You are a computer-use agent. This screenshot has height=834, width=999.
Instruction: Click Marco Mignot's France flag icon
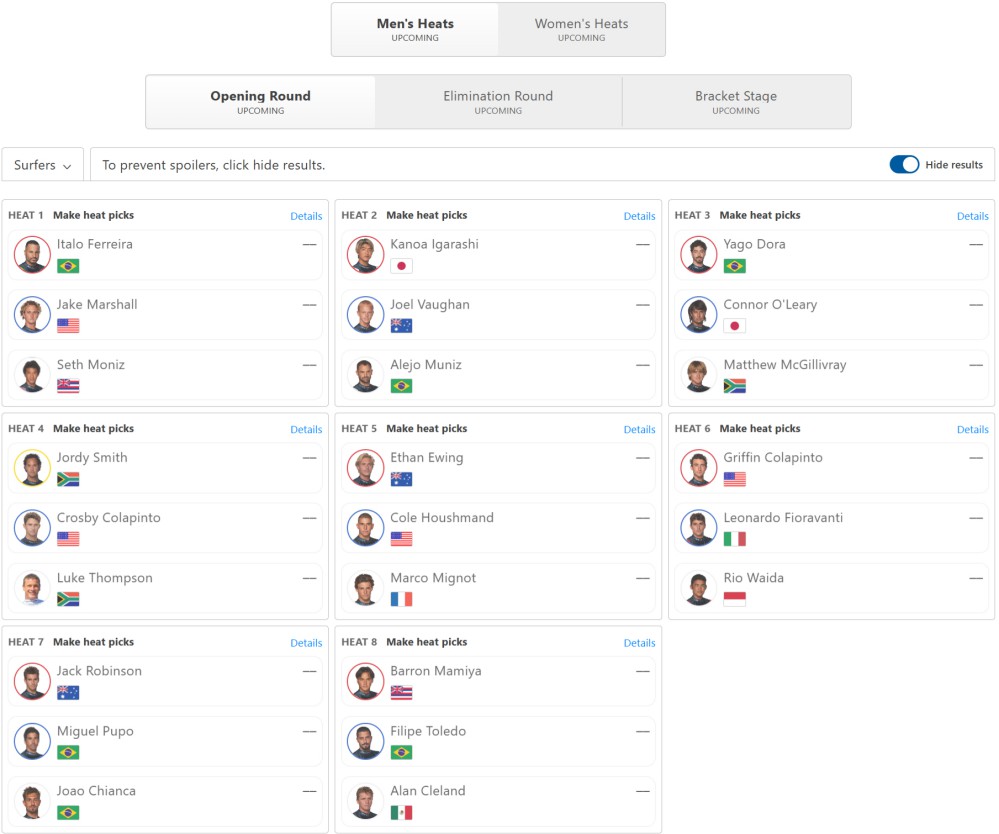(x=401, y=599)
